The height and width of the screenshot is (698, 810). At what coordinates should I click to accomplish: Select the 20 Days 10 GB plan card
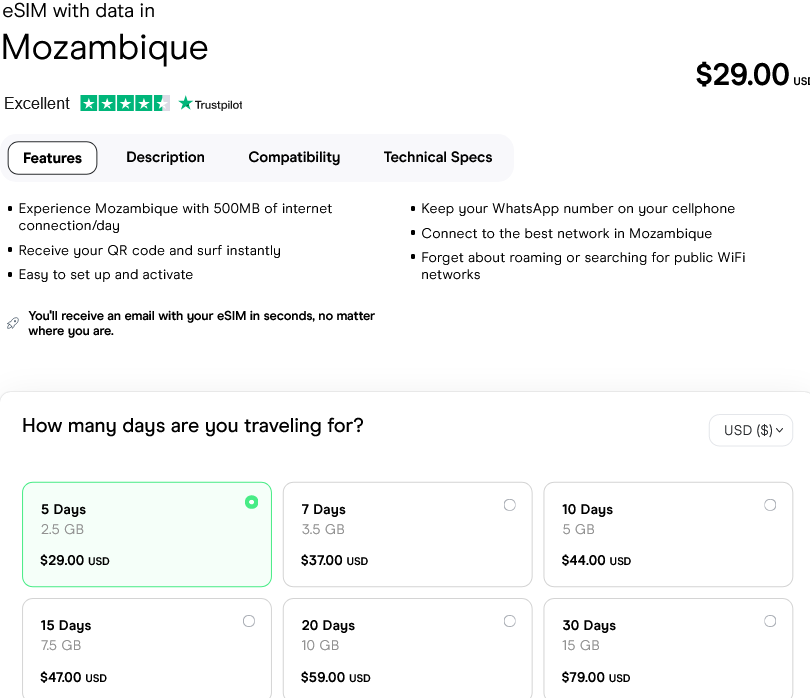coord(407,648)
